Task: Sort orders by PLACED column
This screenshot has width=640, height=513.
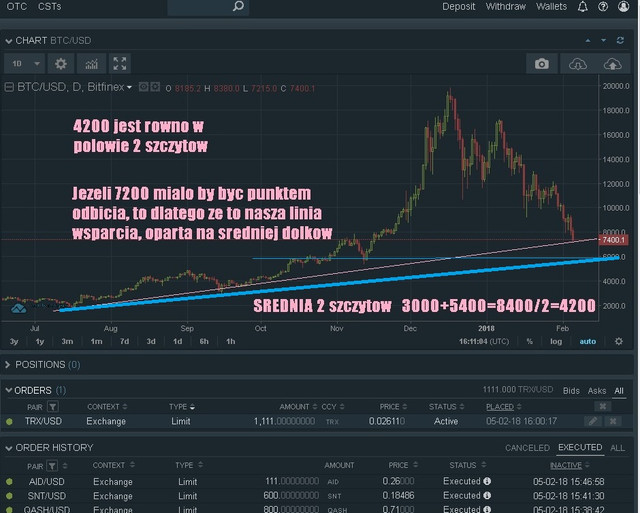Action: coord(504,407)
